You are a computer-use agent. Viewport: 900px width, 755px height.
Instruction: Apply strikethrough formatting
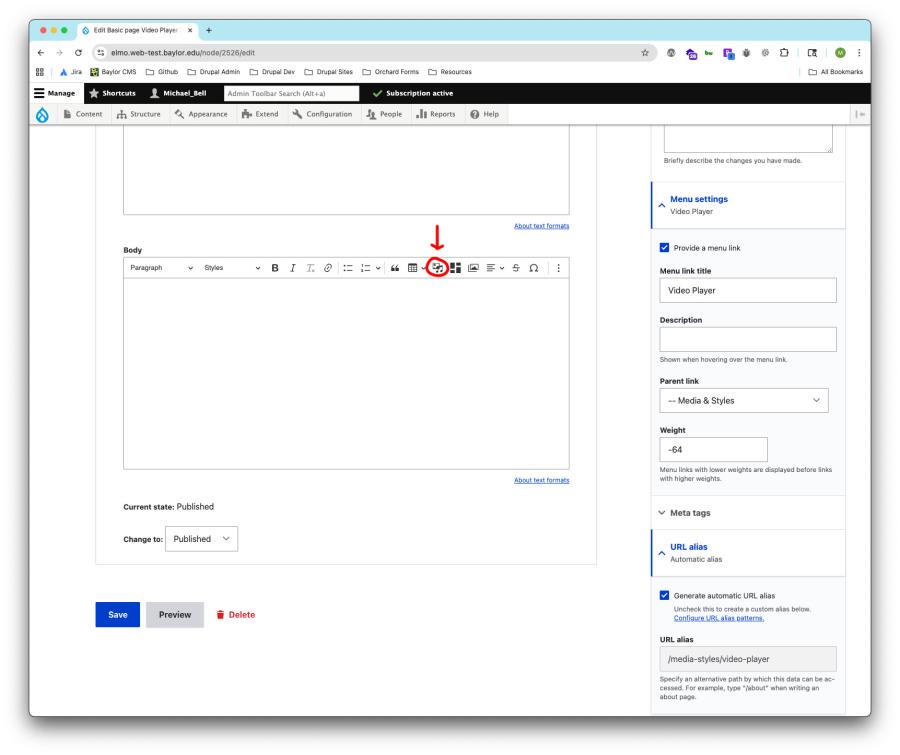[x=516, y=268]
